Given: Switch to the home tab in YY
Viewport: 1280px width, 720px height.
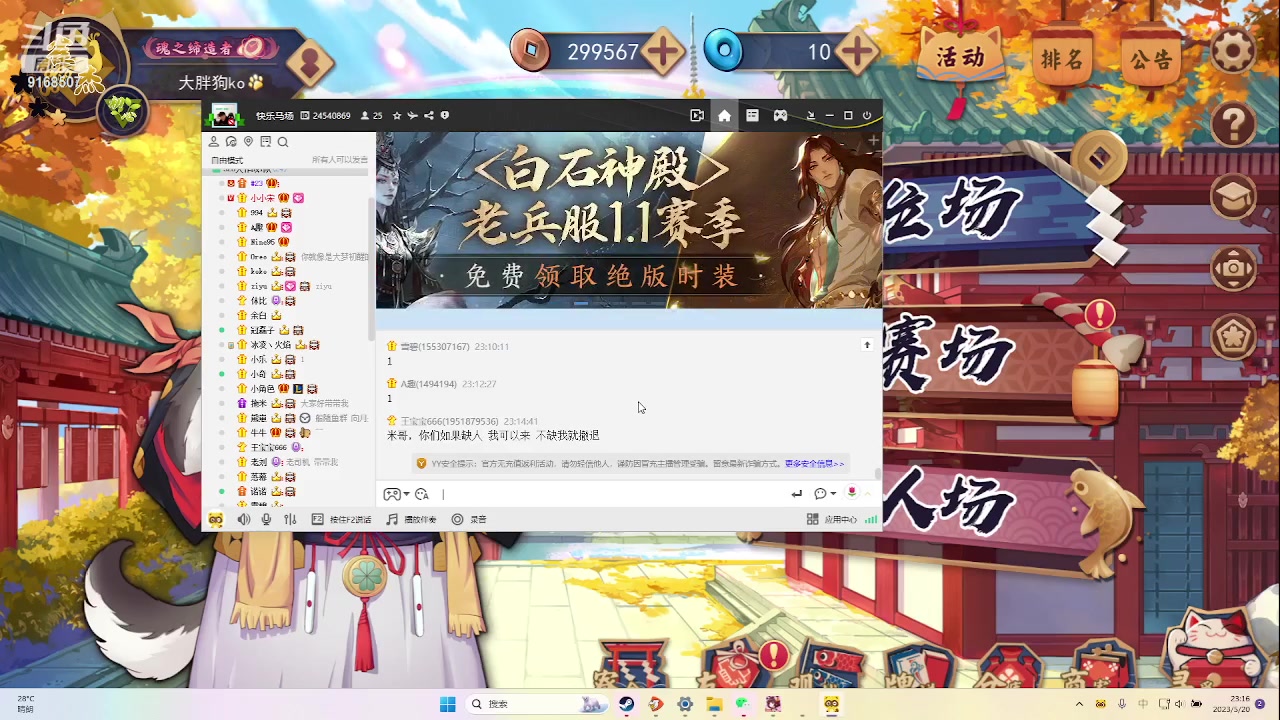Looking at the screenshot, I should coord(724,116).
